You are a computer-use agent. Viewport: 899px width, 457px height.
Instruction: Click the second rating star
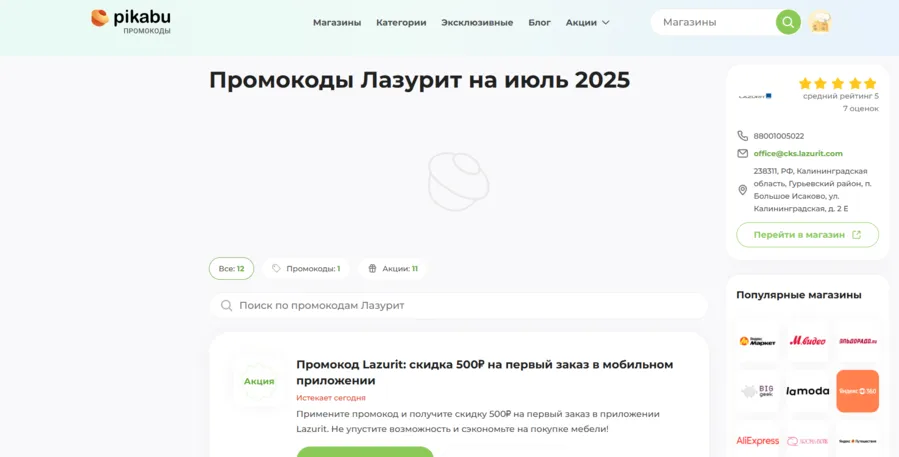tap(821, 84)
